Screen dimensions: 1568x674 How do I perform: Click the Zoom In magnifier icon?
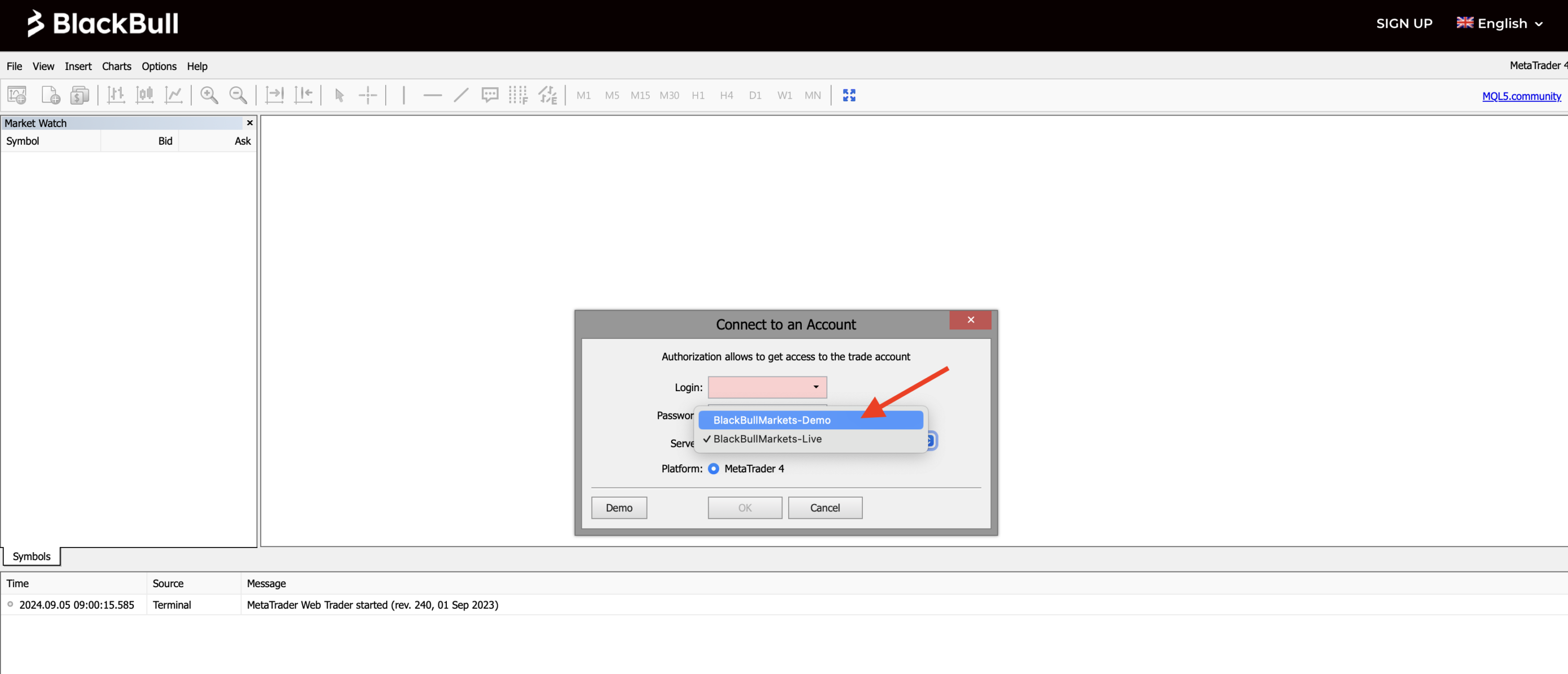click(210, 95)
